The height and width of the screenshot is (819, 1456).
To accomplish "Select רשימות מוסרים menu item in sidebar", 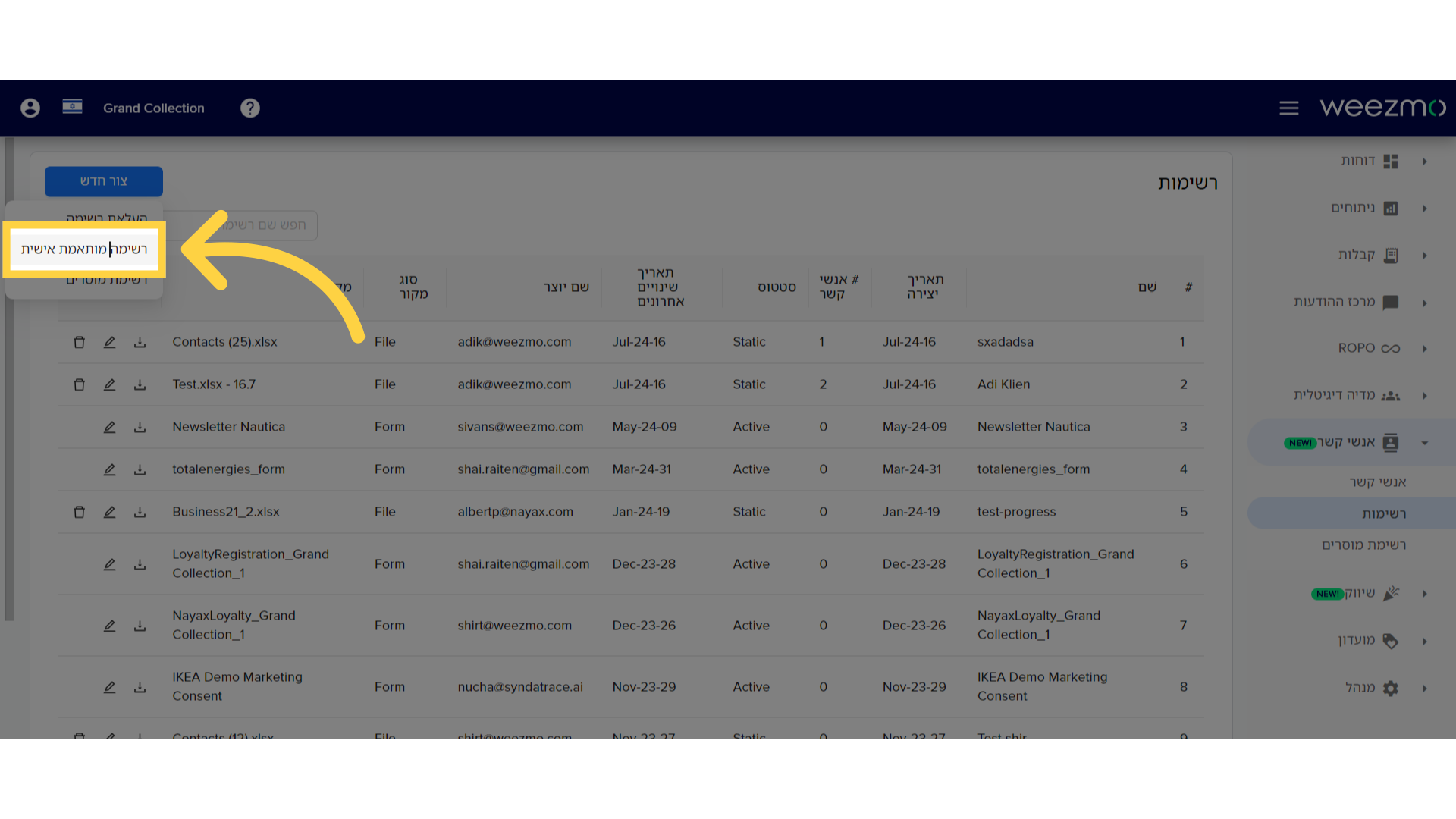I will (1362, 544).
